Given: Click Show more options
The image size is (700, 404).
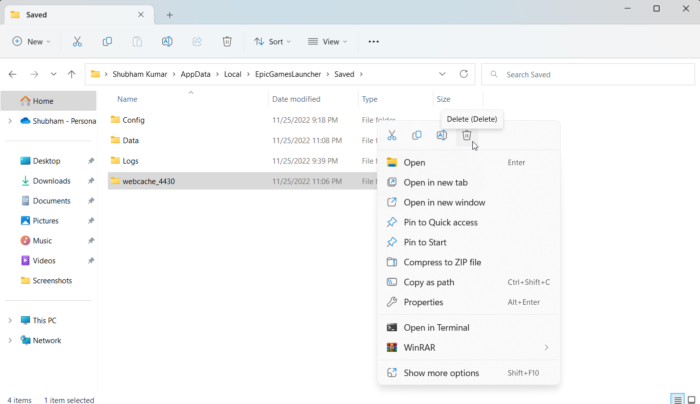Looking at the screenshot, I should coord(468,373).
